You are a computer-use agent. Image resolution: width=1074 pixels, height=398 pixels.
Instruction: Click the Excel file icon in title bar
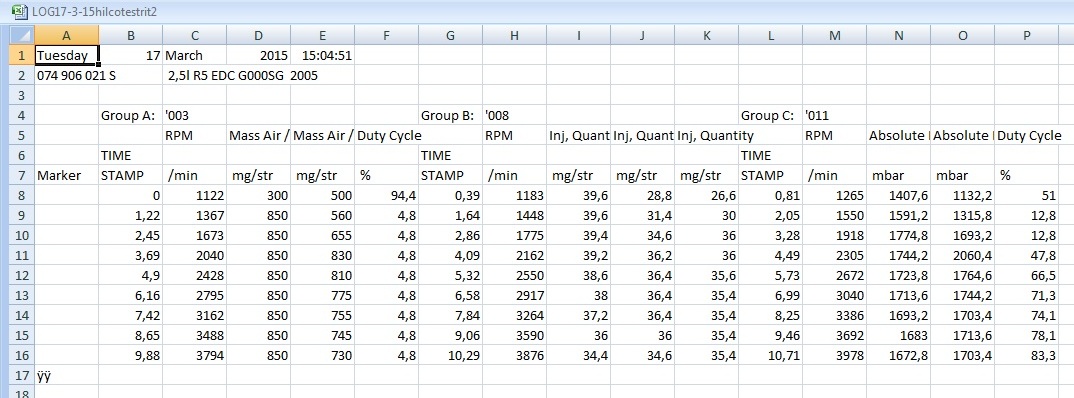click(x=18, y=11)
